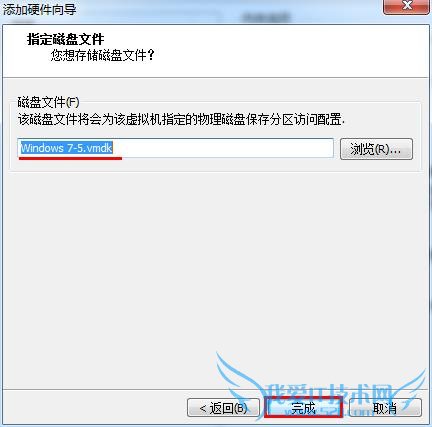Click the 磁盘文件(F) group label
The image size is (432, 427).
48,102
